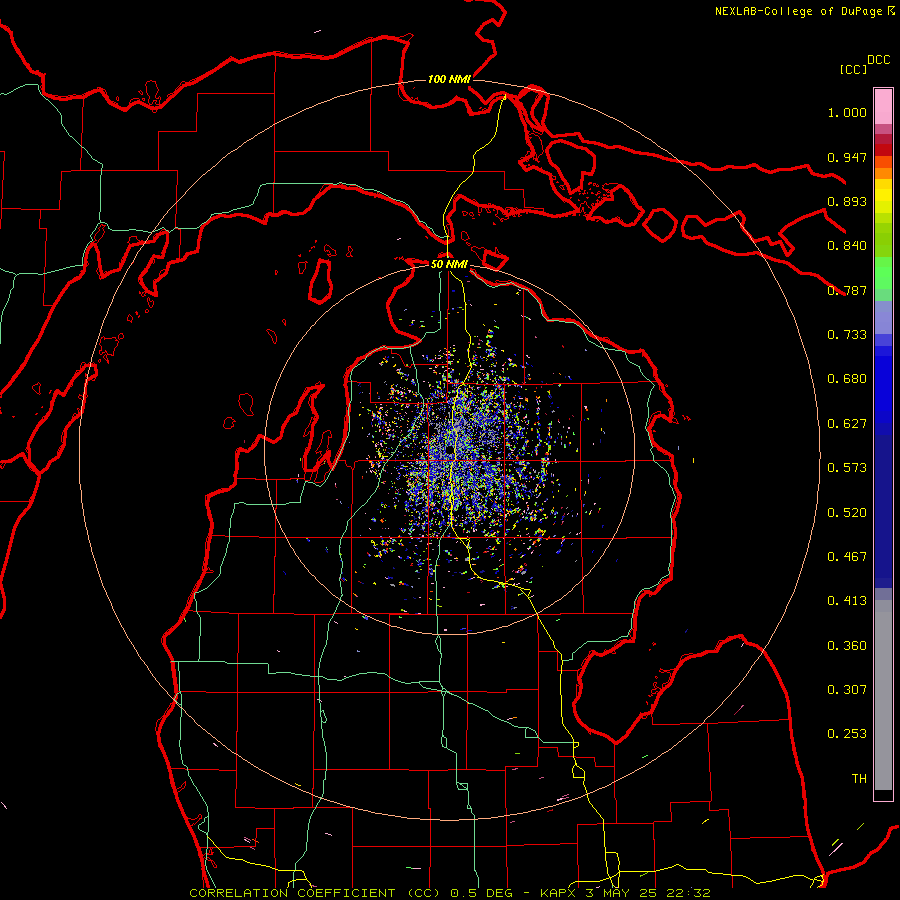Click the 0.467 legend value
Viewport: 900px width, 900px height.
(x=847, y=557)
